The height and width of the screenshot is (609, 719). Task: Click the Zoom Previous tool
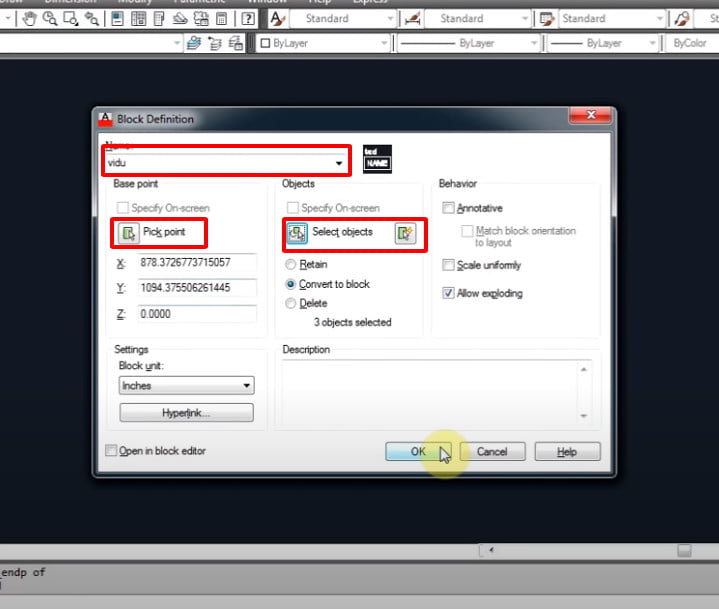click(x=92, y=19)
